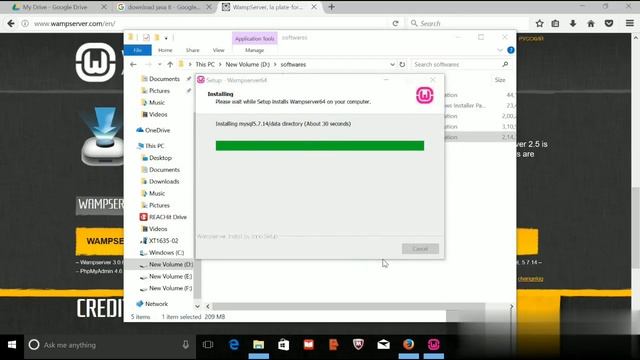Image resolution: width=640 pixels, height=360 pixels.
Task: Open Windows Store from taskbar
Action: pyautogui.click(x=284, y=345)
